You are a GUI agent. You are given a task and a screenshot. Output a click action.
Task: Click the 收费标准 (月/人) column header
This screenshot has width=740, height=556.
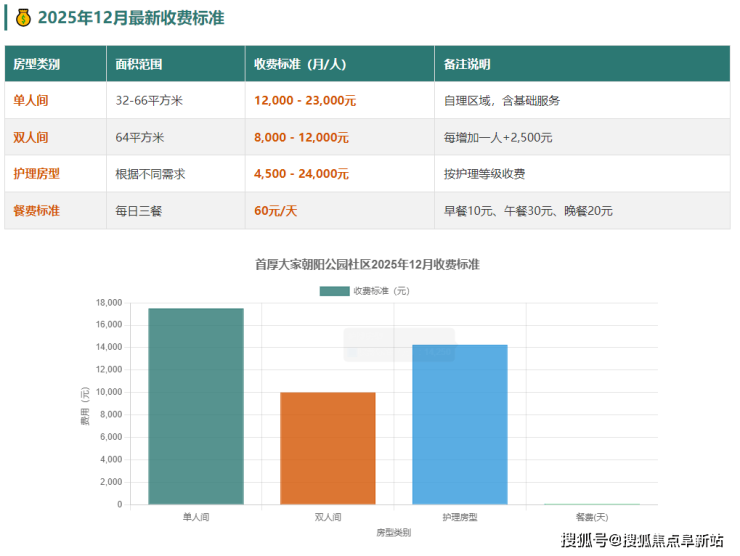coord(300,64)
